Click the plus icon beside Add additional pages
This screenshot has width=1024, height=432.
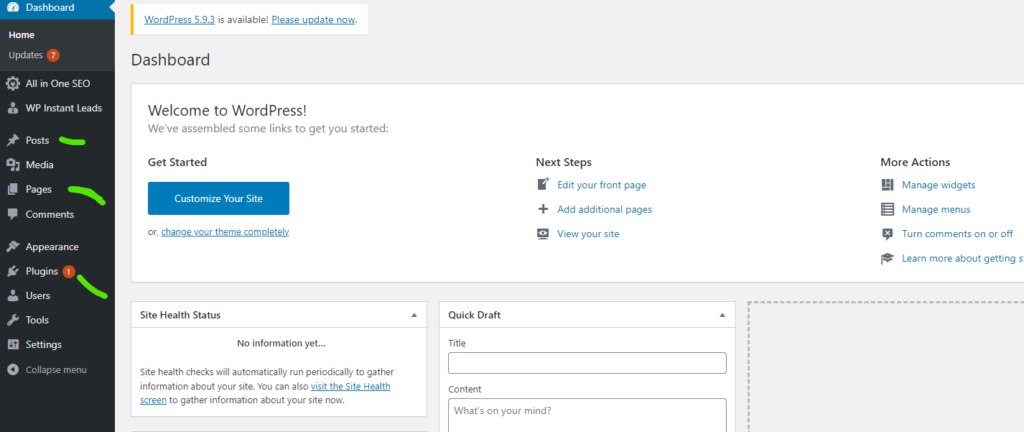click(x=543, y=209)
